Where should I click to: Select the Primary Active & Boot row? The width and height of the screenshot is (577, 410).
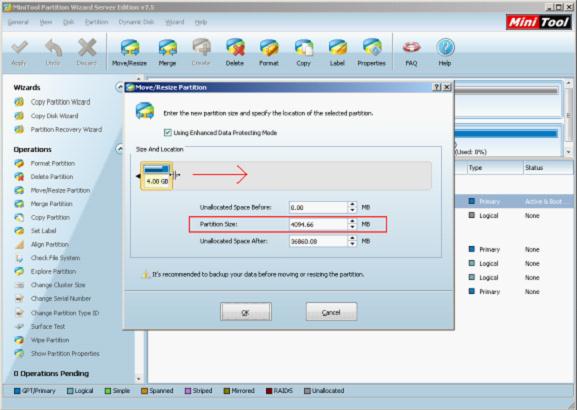(515, 201)
